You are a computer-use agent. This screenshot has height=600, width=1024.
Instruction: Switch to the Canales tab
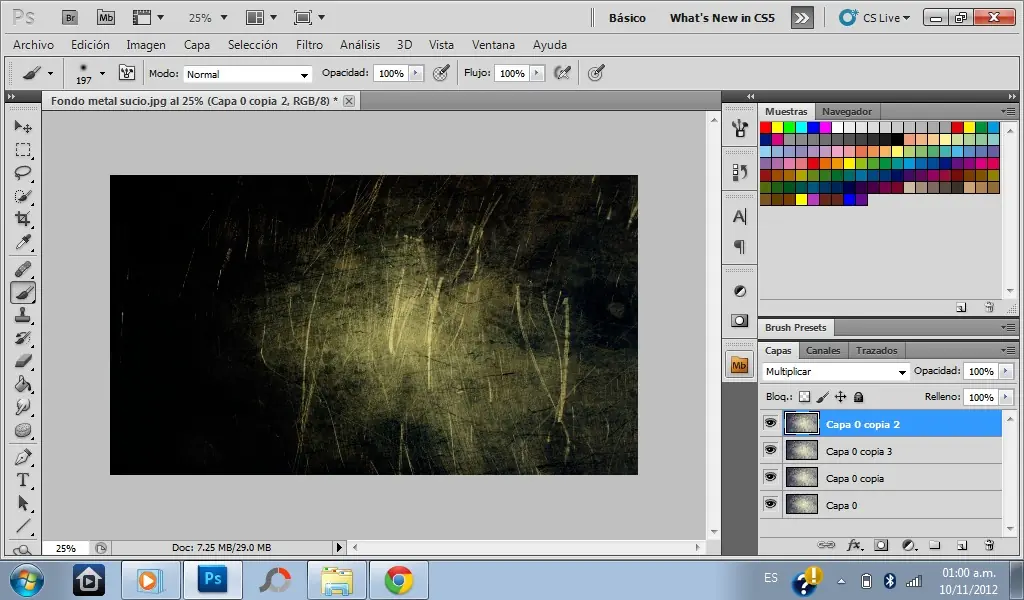pos(823,350)
